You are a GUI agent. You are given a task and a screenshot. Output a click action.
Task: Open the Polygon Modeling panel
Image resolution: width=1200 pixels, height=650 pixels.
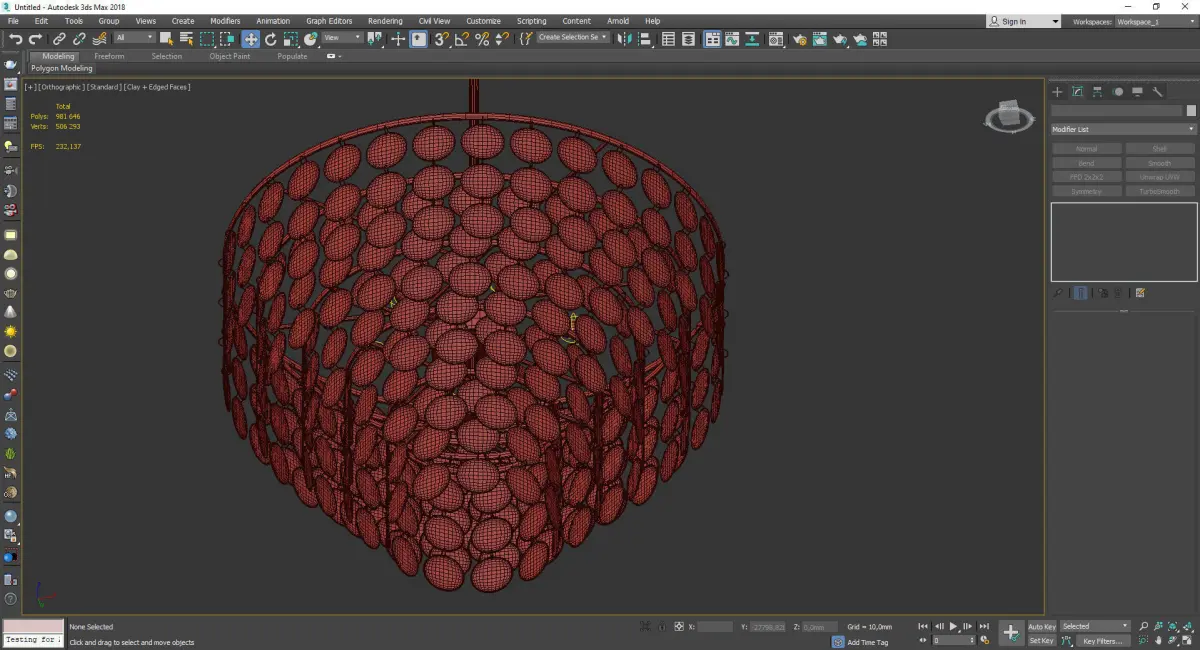62,68
